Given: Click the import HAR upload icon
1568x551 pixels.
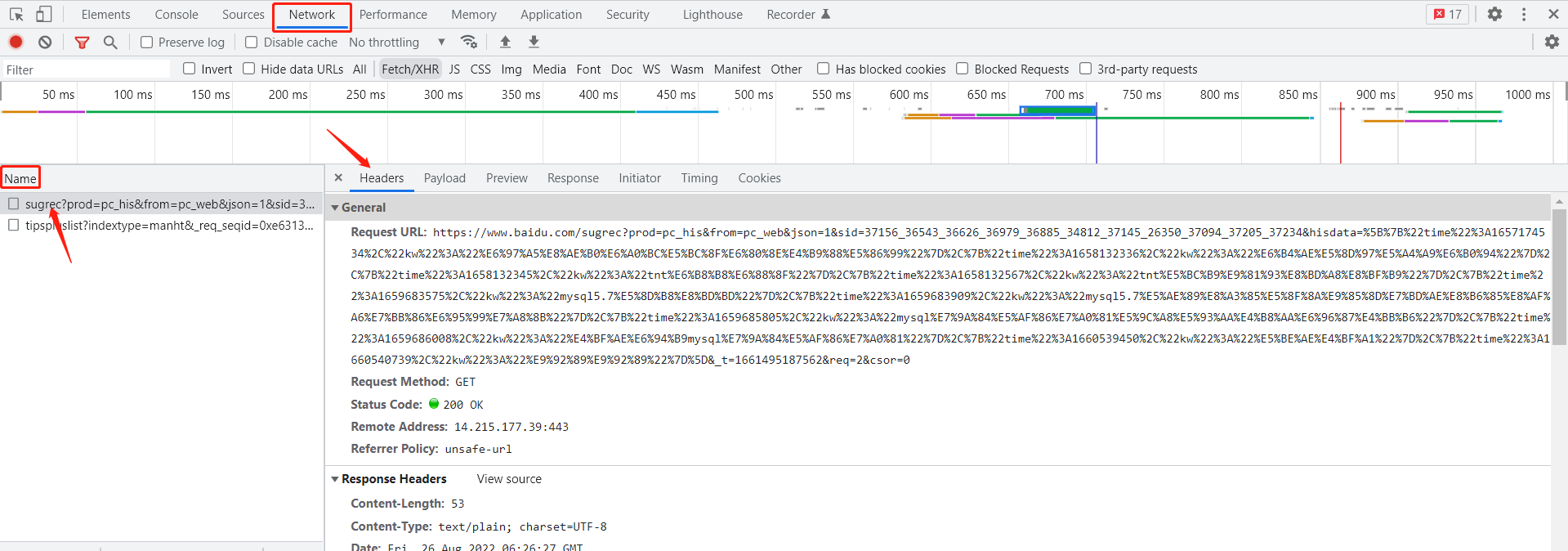Looking at the screenshot, I should click(x=505, y=42).
